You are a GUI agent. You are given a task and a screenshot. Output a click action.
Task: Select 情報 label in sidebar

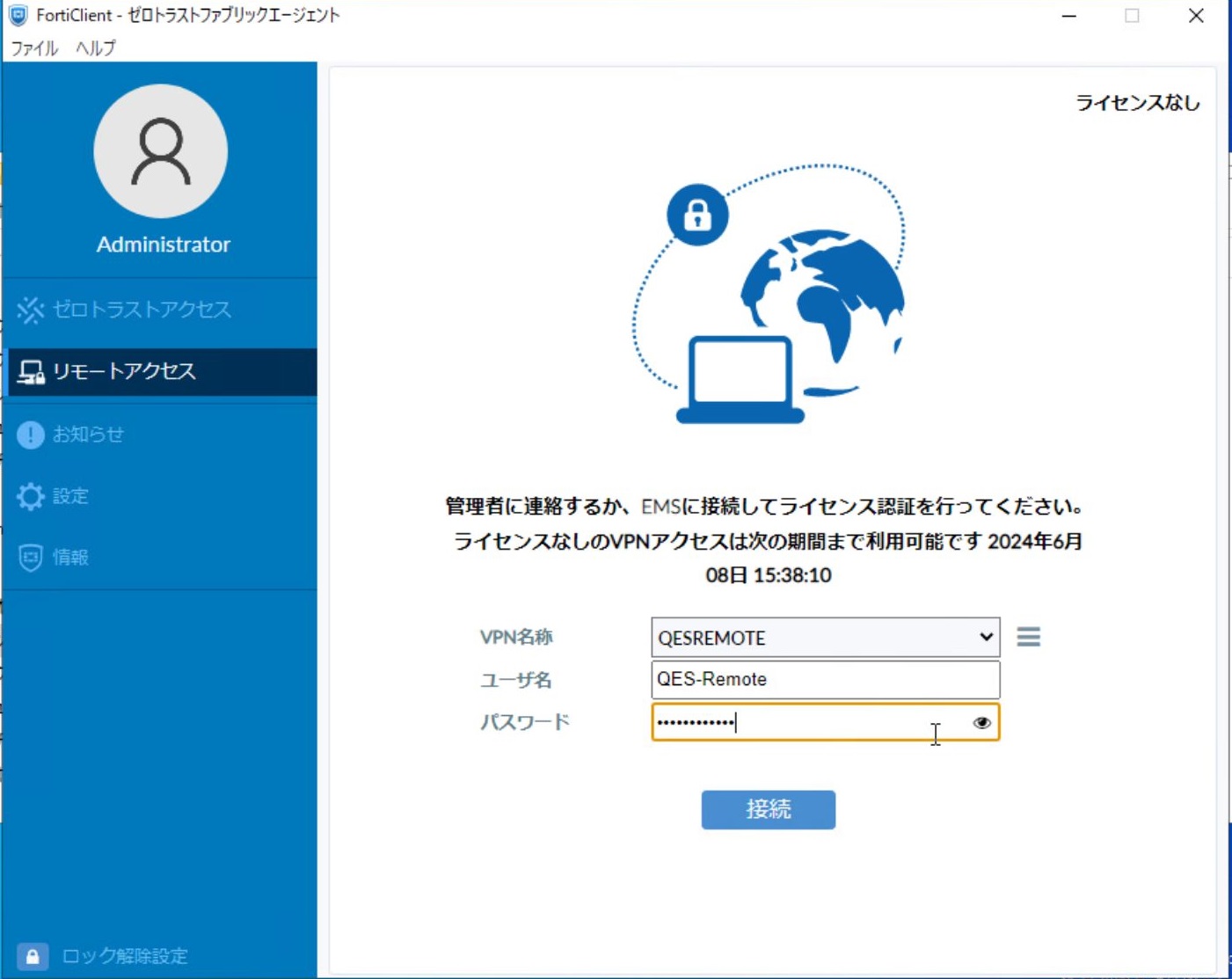70,558
